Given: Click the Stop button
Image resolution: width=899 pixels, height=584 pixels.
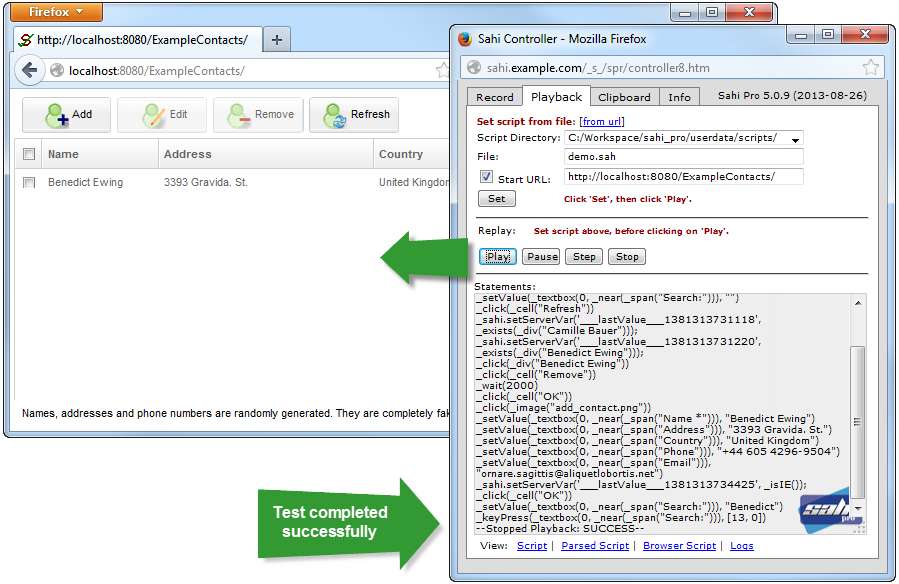Looking at the screenshot, I should 627,257.
